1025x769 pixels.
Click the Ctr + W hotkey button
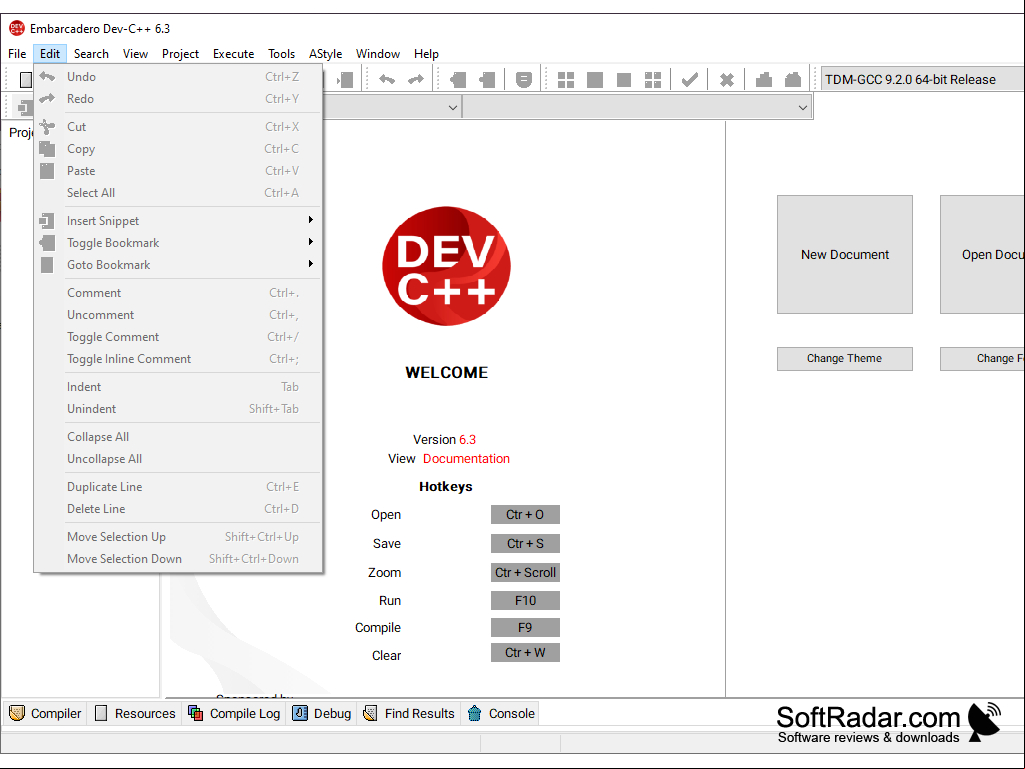(525, 653)
